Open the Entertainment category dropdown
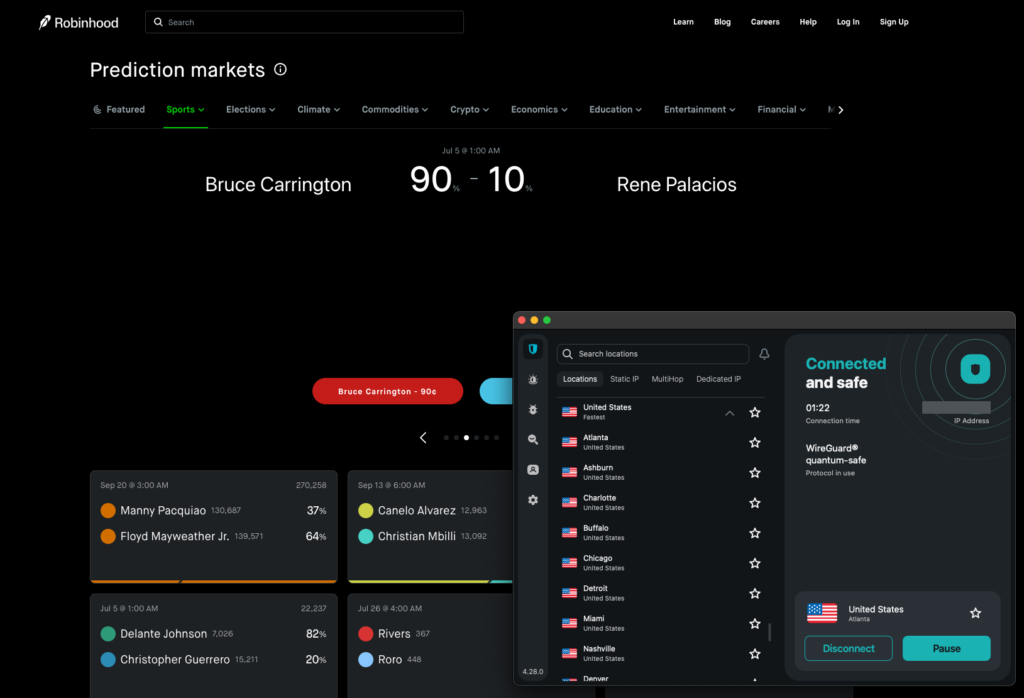This screenshot has width=1024, height=698. click(x=699, y=110)
